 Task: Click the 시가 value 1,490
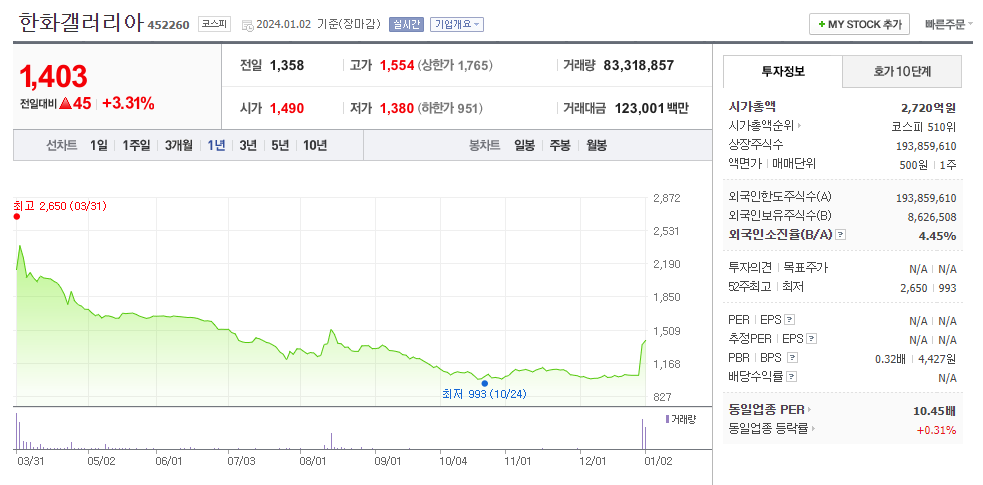pyautogui.click(x=287, y=108)
